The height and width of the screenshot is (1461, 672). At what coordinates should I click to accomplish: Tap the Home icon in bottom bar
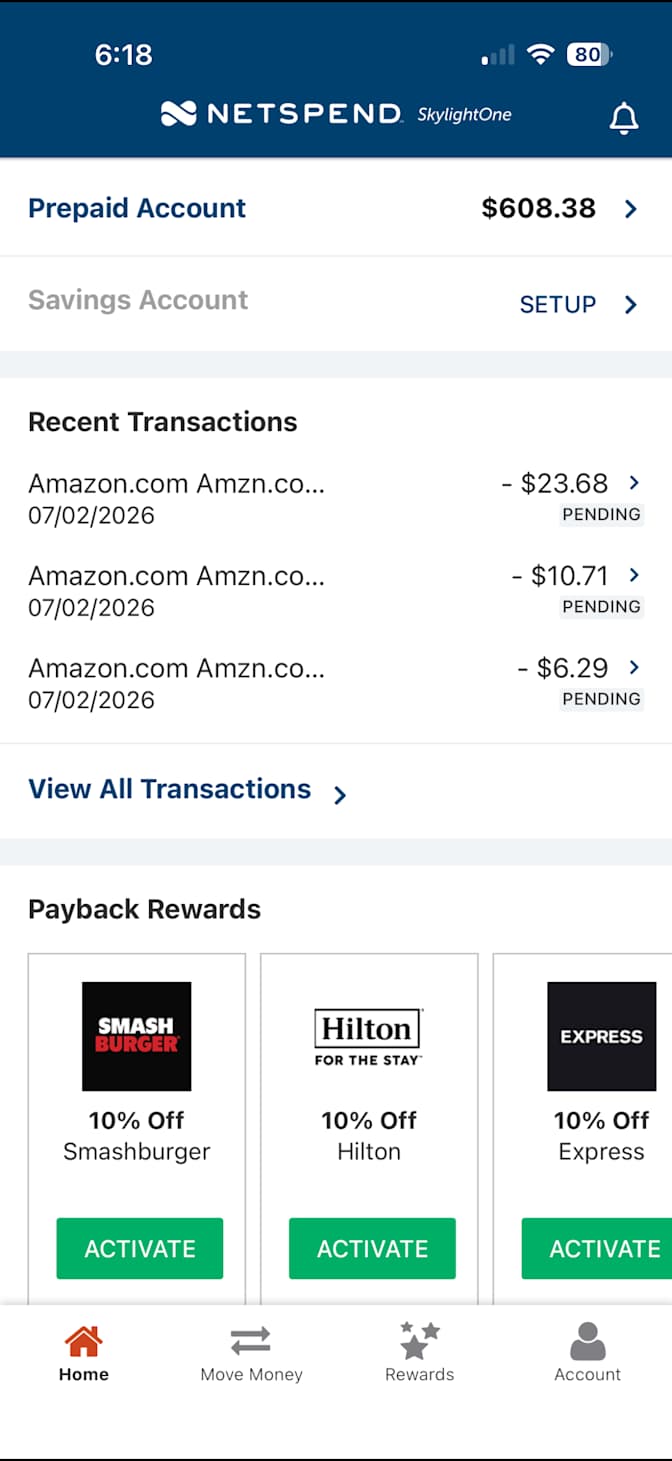coord(83,1341)
